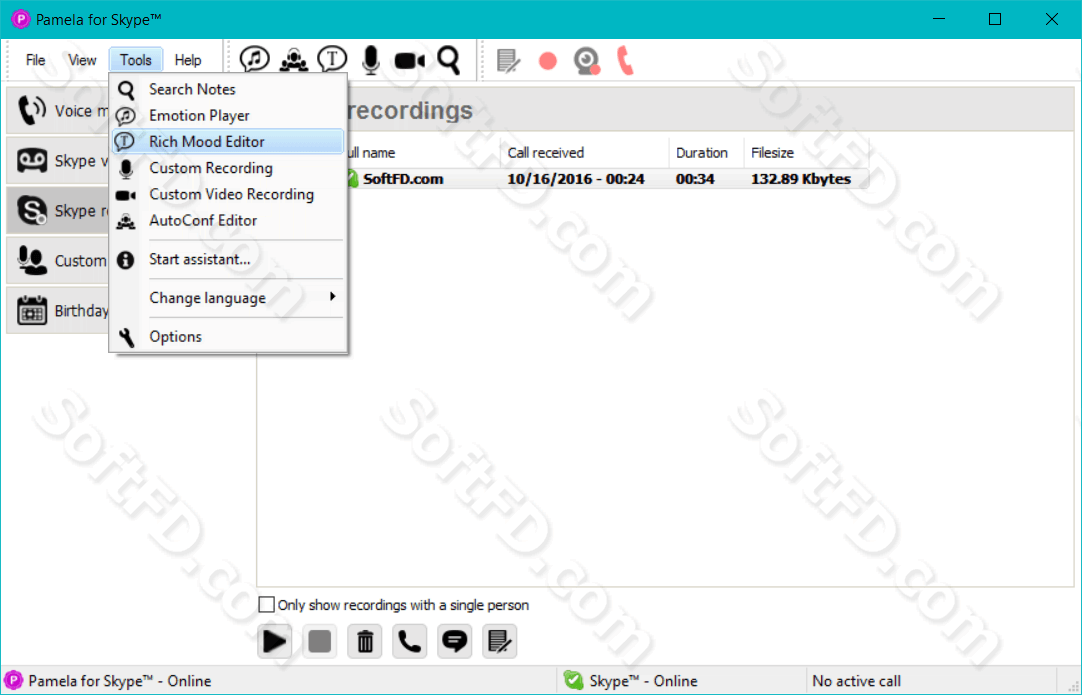Click the red record dot in the toolbar
Viewport: 1082px width, 695px height.
coord(548,61)
